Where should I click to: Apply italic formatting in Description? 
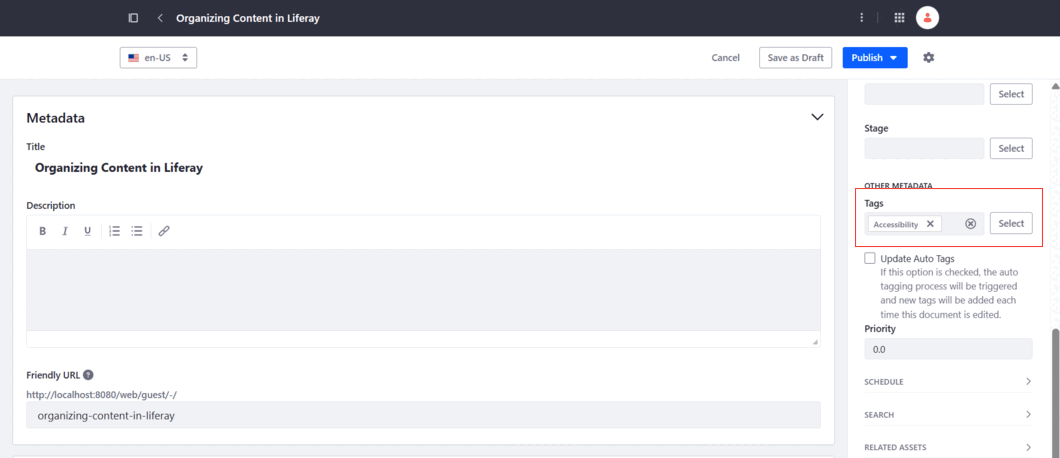tap(65, 231)
